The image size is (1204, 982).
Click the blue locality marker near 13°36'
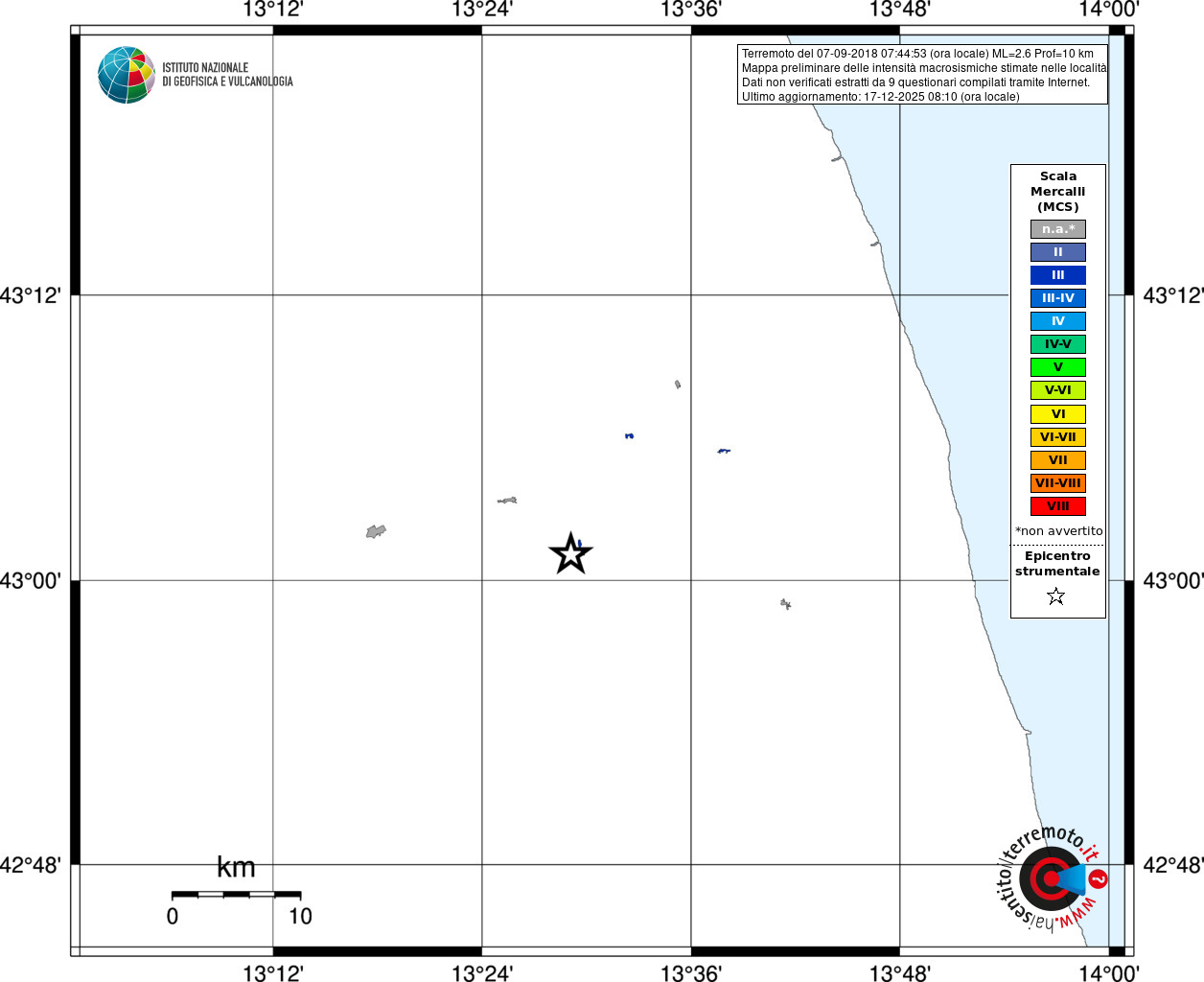coord(724,451)
